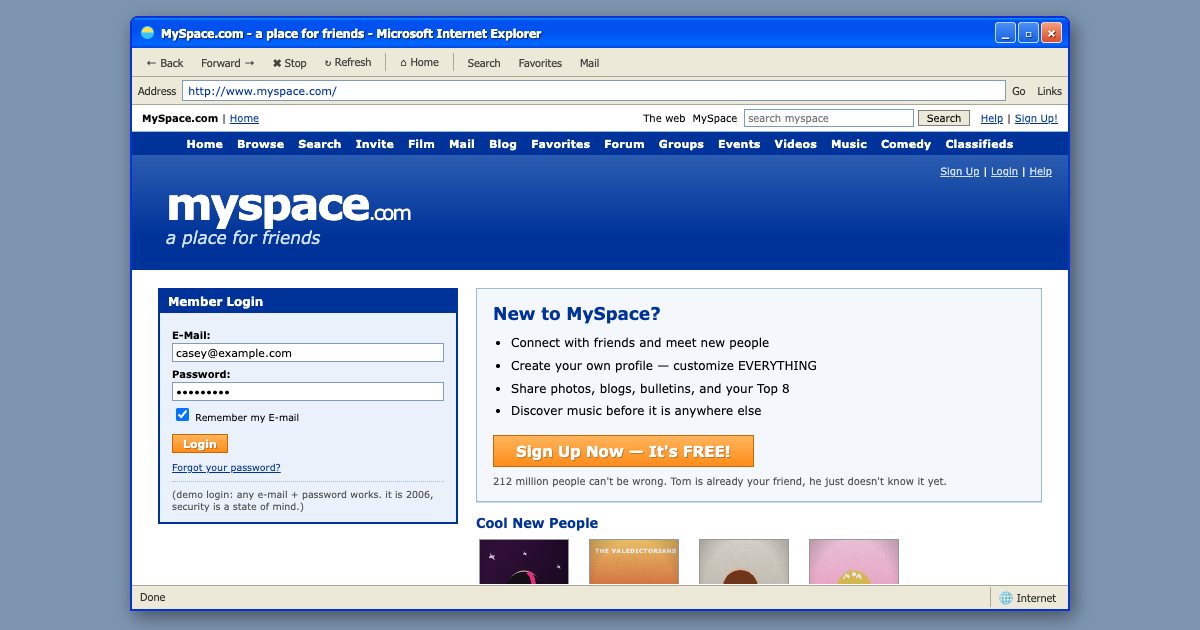Screen dimensions: 1200x630
Task: Open Mail from the browser toolbar
Action: tap(590, 63)
